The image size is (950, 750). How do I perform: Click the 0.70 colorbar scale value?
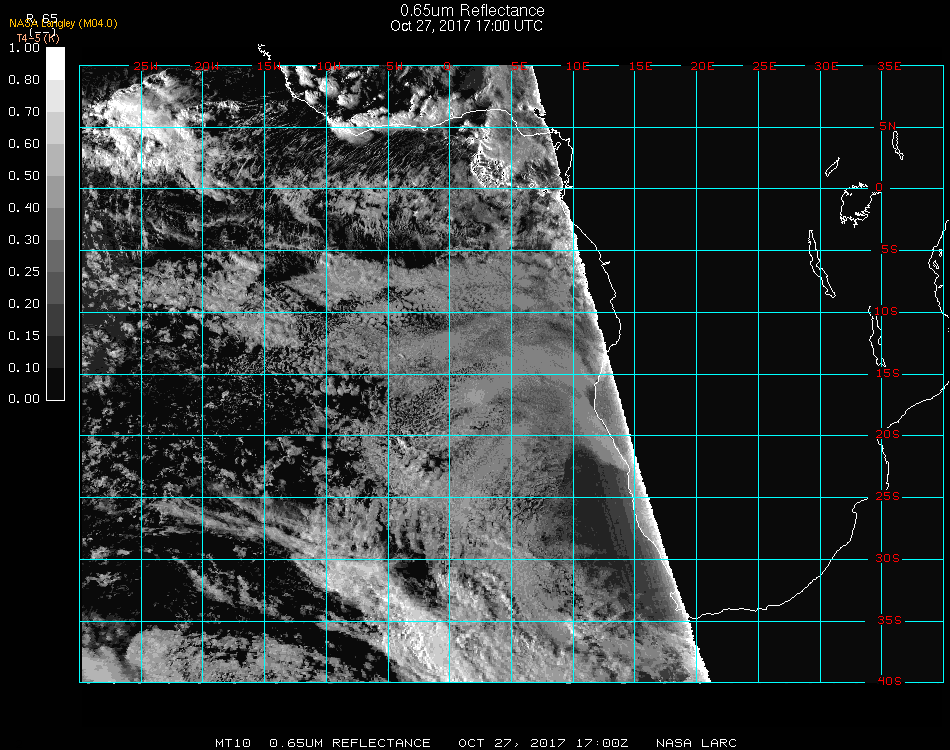coord(24,112)
